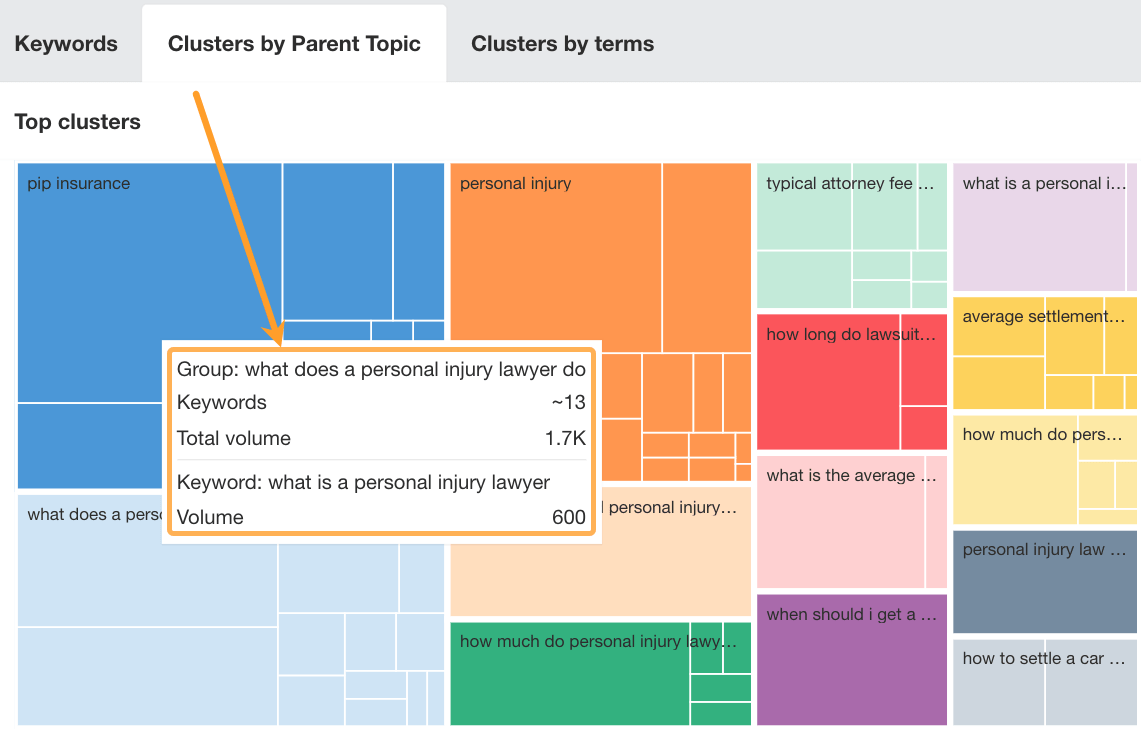The width and height of the screenshot is (1141, 739).
Task: Select Clusters by Parent Topic tab
Action: tap(294, 44)
